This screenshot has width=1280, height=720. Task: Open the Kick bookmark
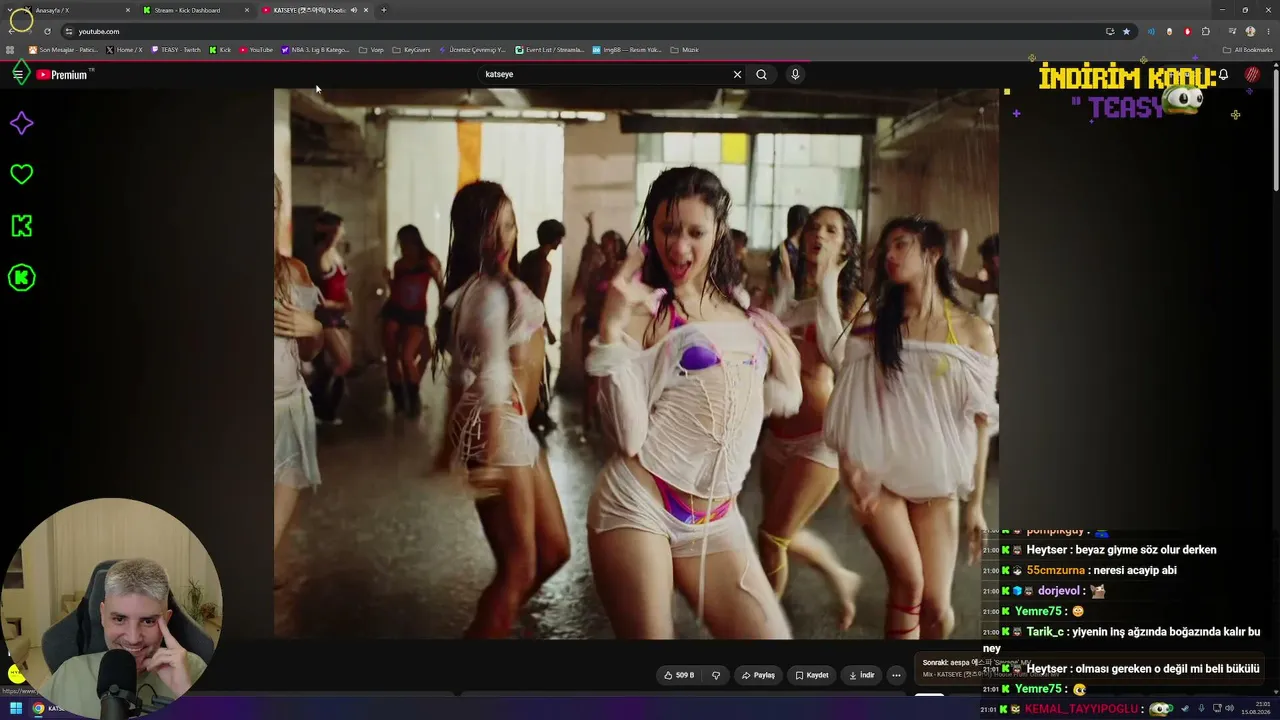click(x=220, y=50)
